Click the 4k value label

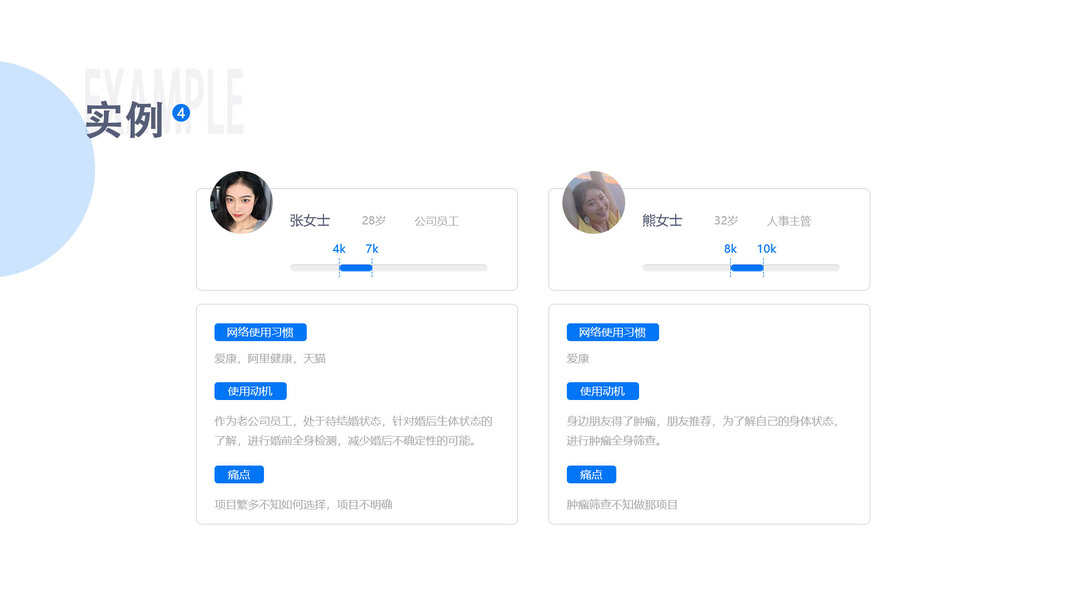pos(339,249)
